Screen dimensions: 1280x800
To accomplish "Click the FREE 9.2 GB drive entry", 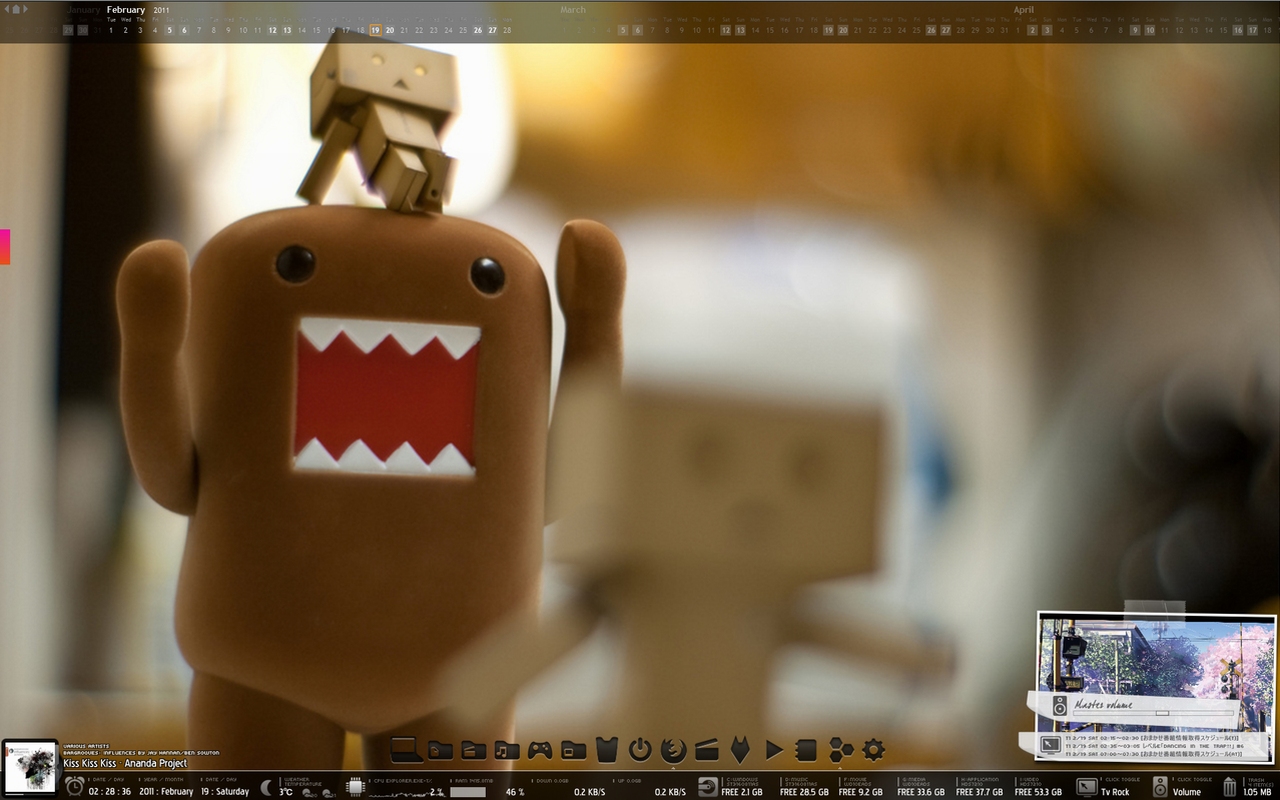I will click(x=861, y=792).
